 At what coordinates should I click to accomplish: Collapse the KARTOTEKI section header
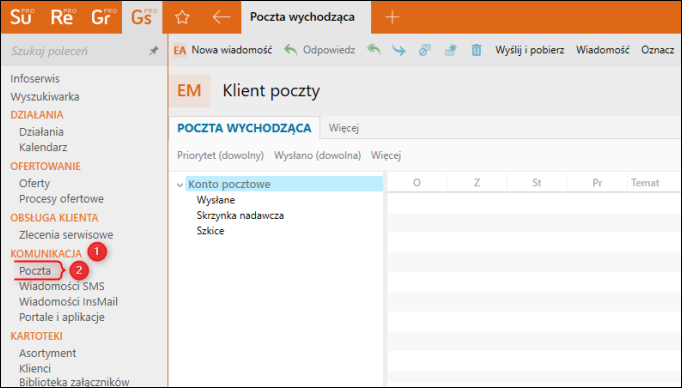click(x=36, y=336)
